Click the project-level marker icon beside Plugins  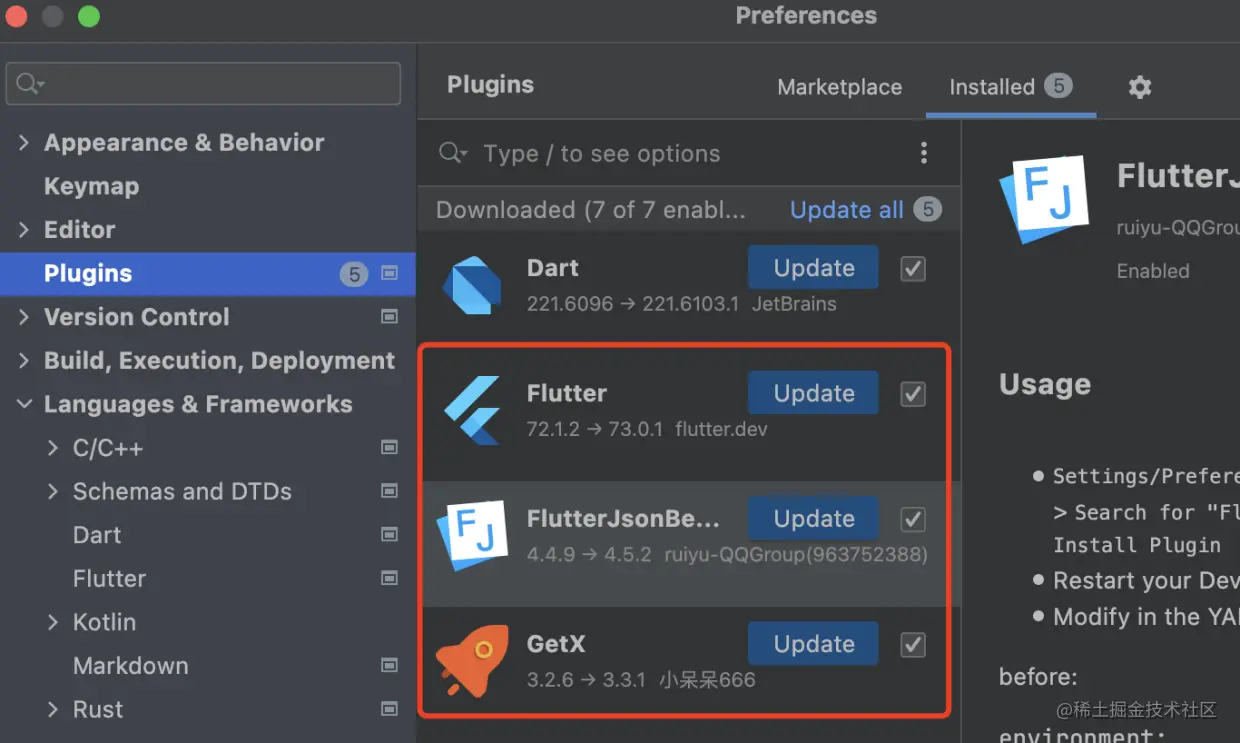click(390, 273)
